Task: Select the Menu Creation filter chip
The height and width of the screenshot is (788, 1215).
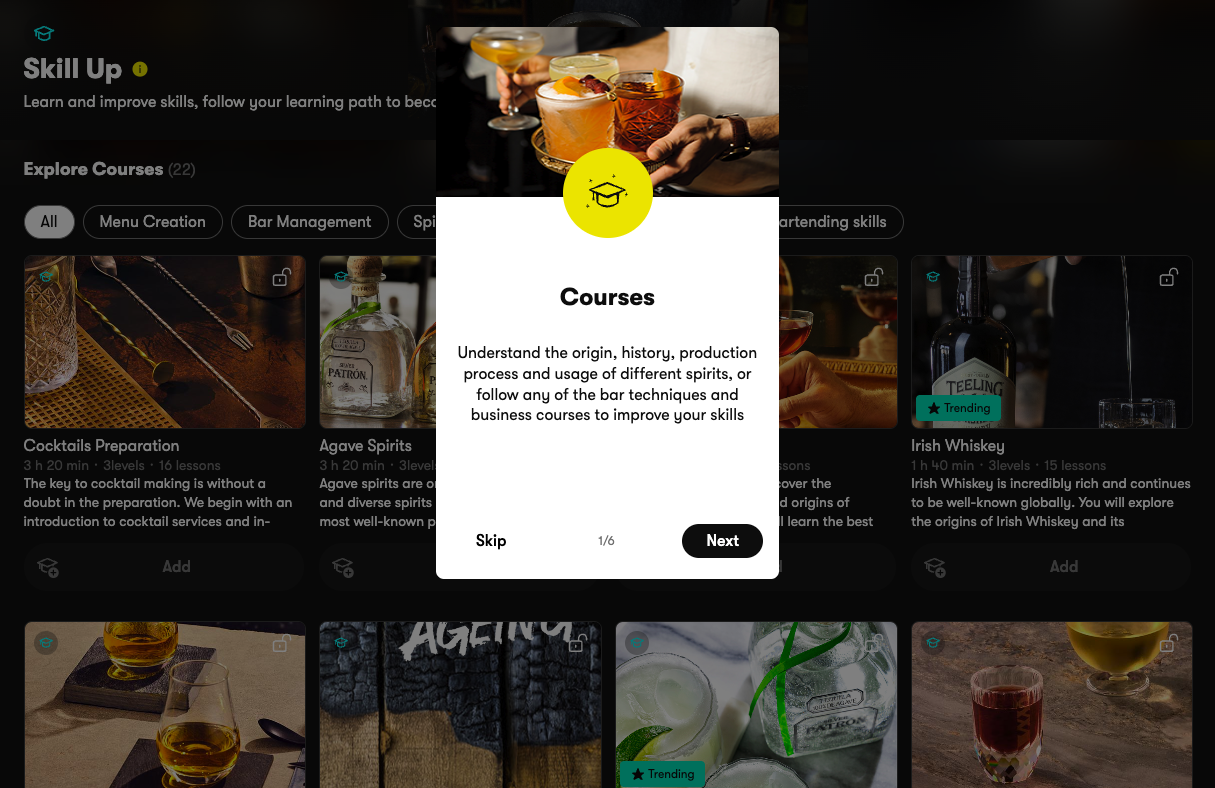Action: click(152, 222)
